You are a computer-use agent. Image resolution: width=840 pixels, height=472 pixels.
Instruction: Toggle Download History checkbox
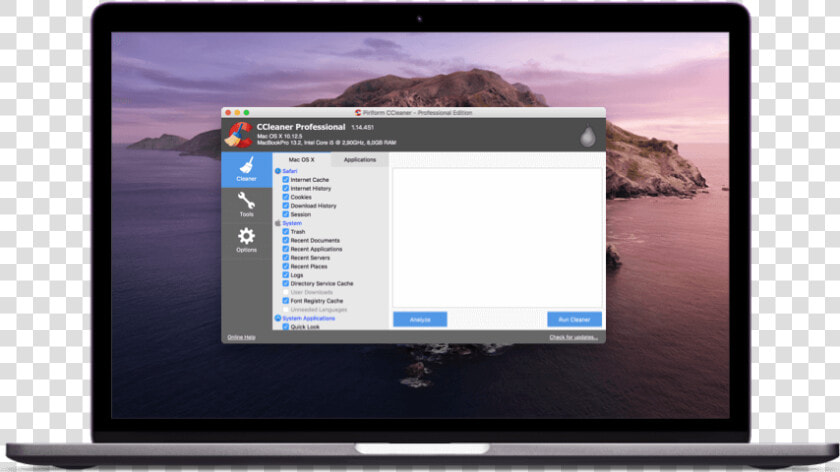pyautogui.click(x=286, y=205)
